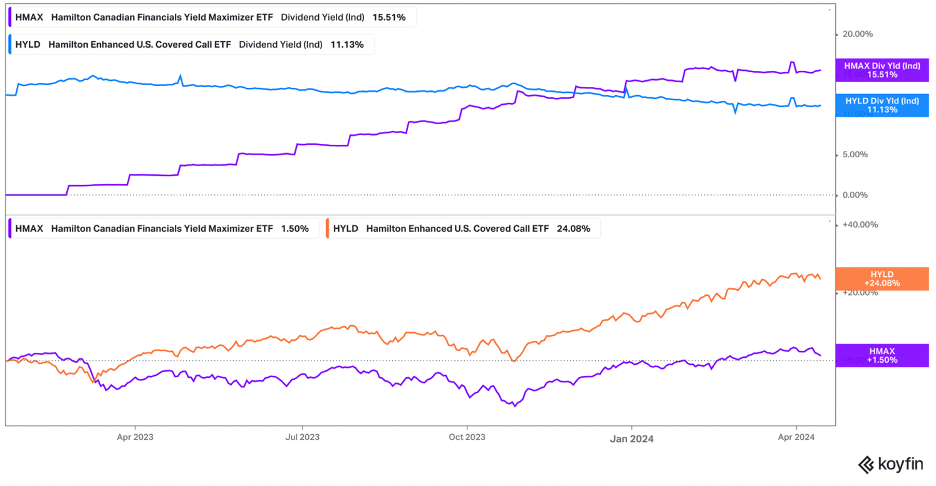Screen dimensions: 936x486
Task: Click the blue swatch in HYLD dividend yield legend
Action: coord(10,44)
